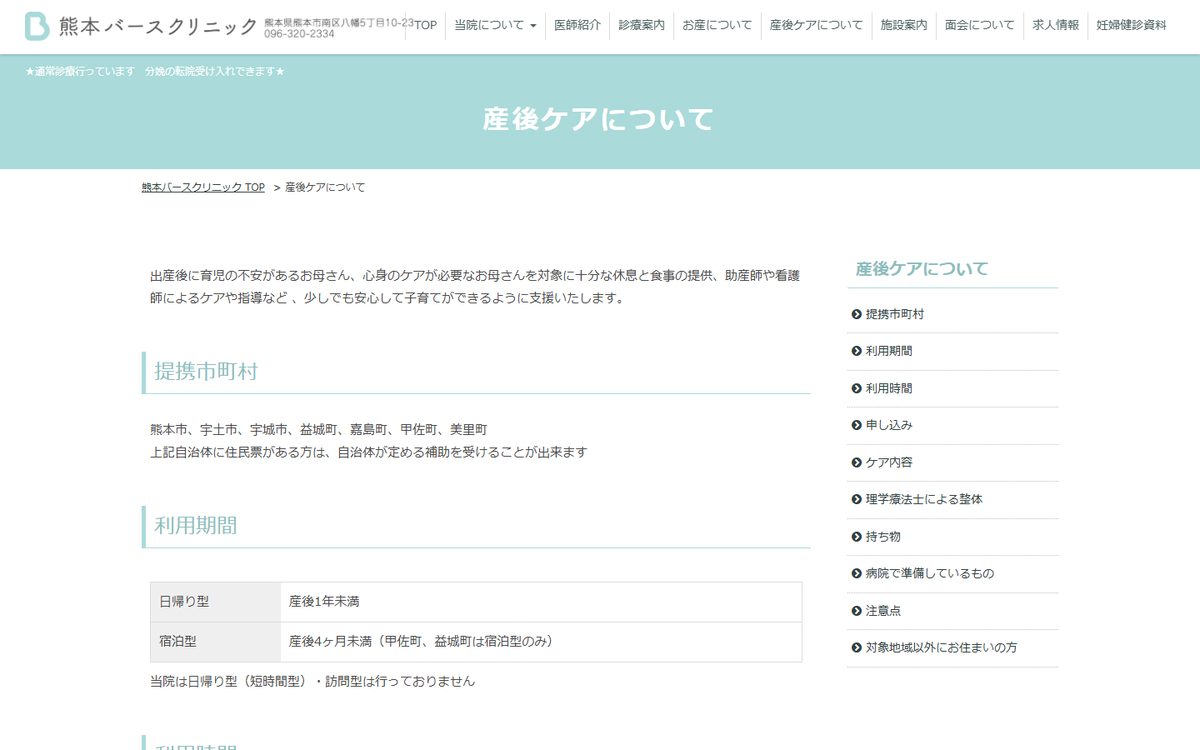
Task: Click the 利用時間 sidebar link
Action: 889,388
